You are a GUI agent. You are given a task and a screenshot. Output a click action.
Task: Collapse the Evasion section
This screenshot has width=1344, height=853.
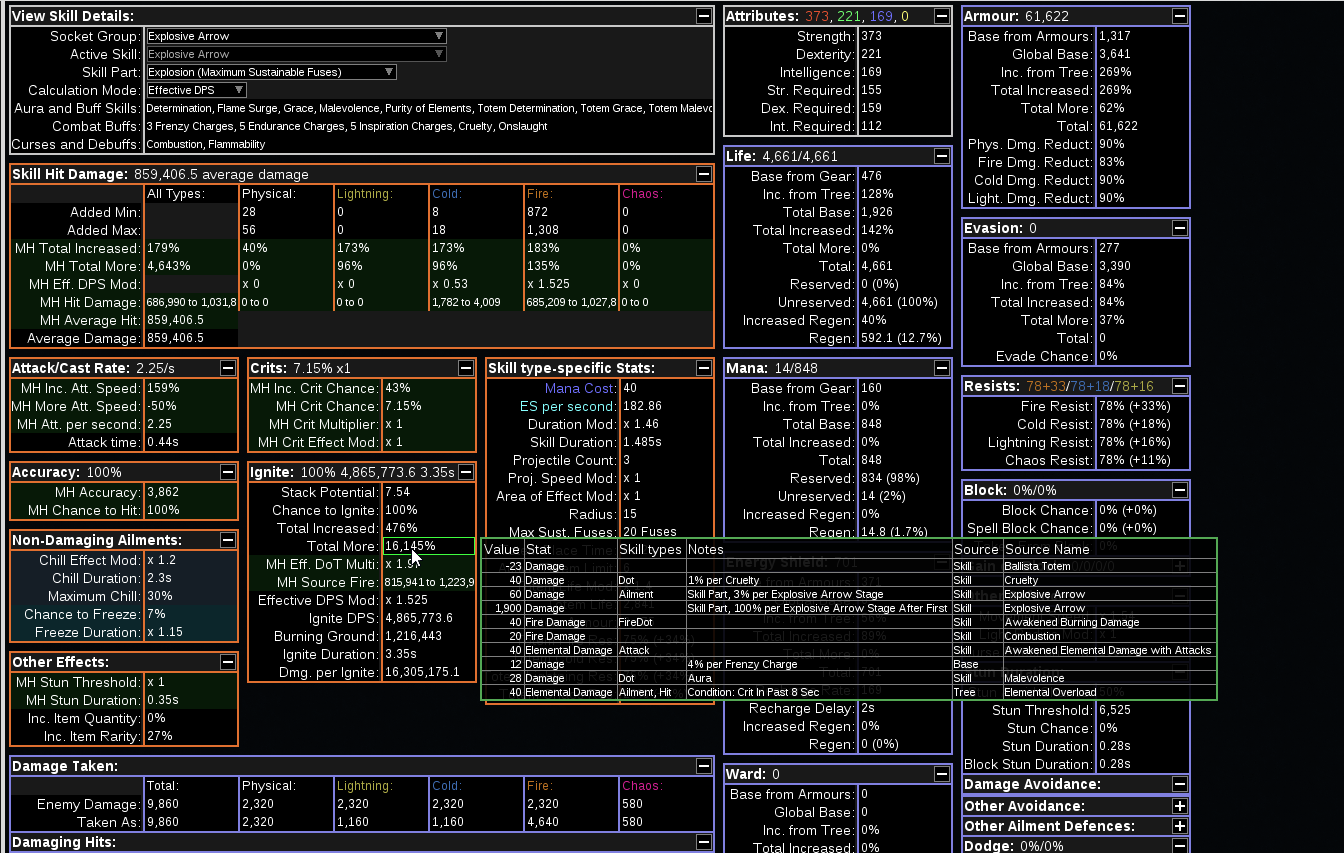[1180, 228]
